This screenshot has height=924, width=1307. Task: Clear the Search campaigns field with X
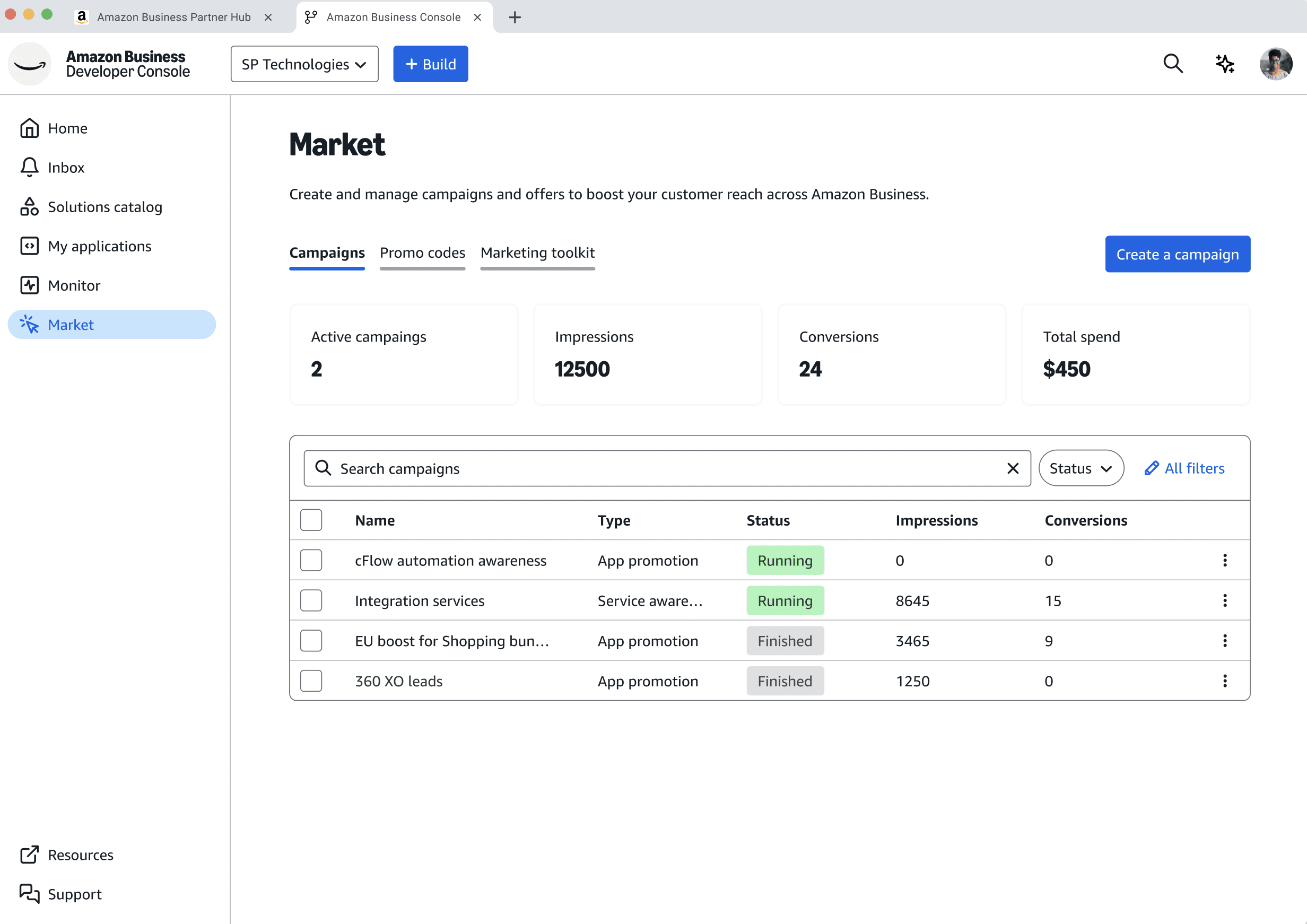[1013, 468]
